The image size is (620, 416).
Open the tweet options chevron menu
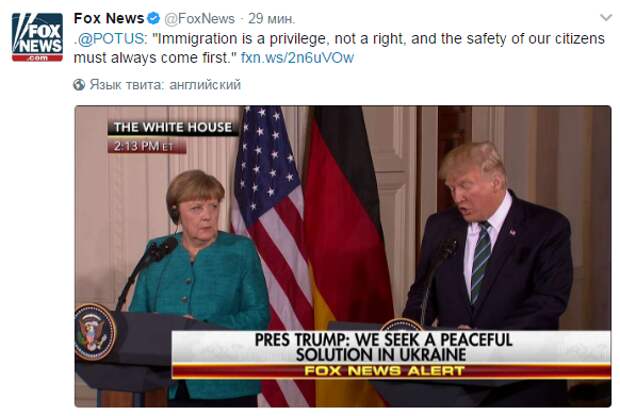click(x=606, y=17)
